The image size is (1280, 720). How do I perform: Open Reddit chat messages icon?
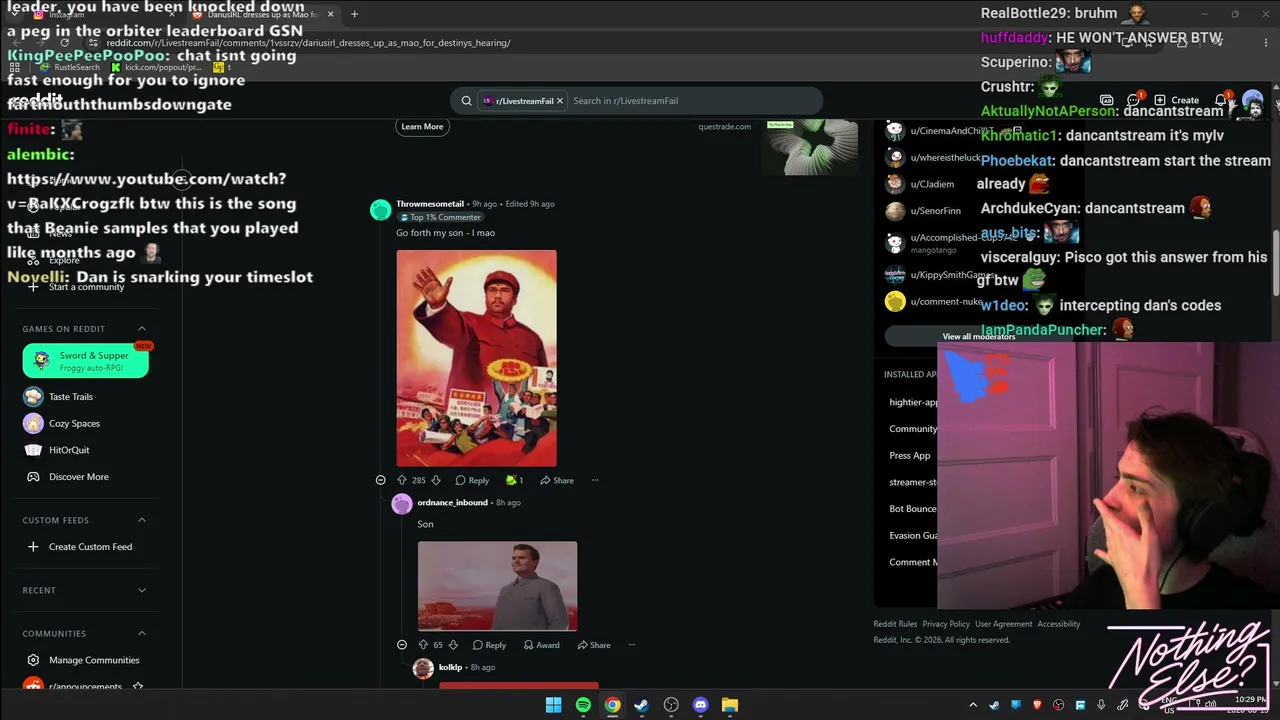click(x=1134, y=100)
